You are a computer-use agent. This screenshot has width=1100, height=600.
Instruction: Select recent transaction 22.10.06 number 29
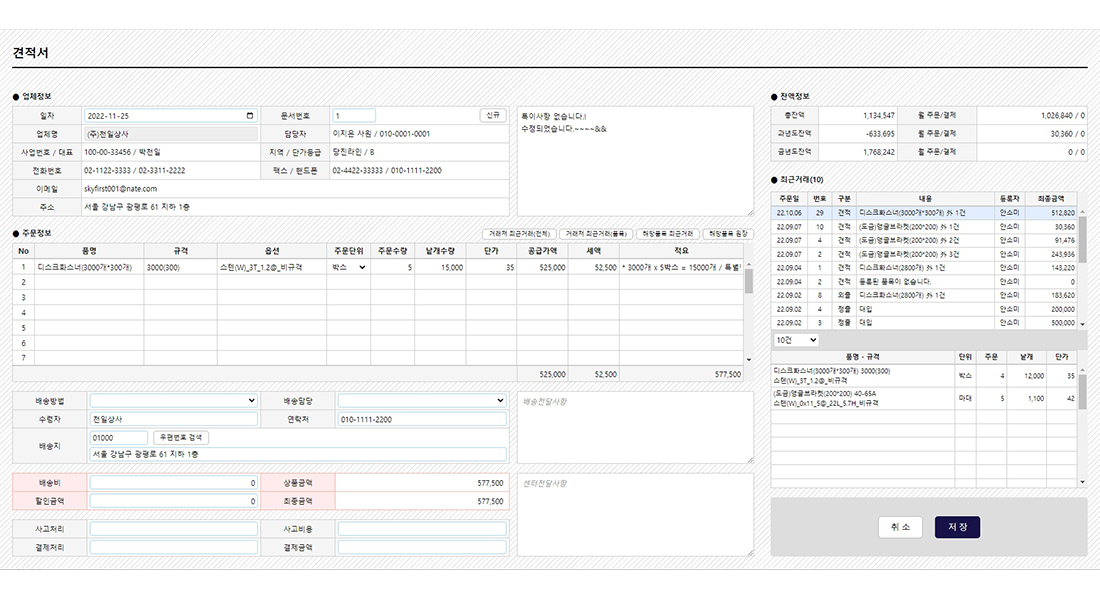(924, 213)
